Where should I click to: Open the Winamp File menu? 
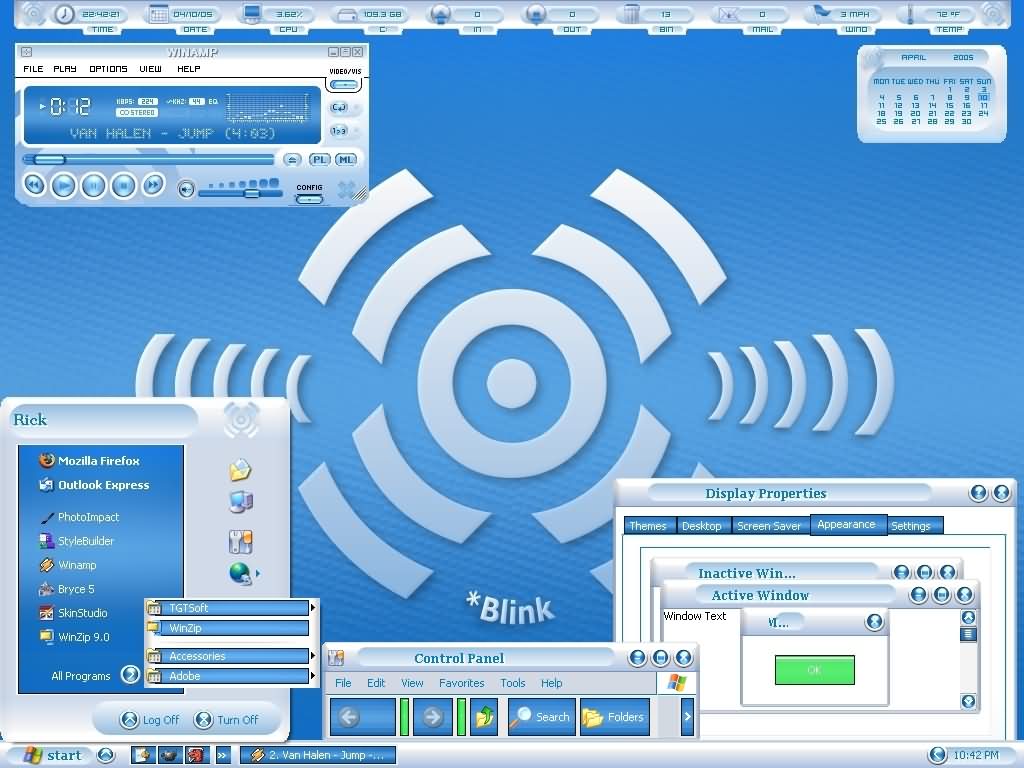click(33, 69)
